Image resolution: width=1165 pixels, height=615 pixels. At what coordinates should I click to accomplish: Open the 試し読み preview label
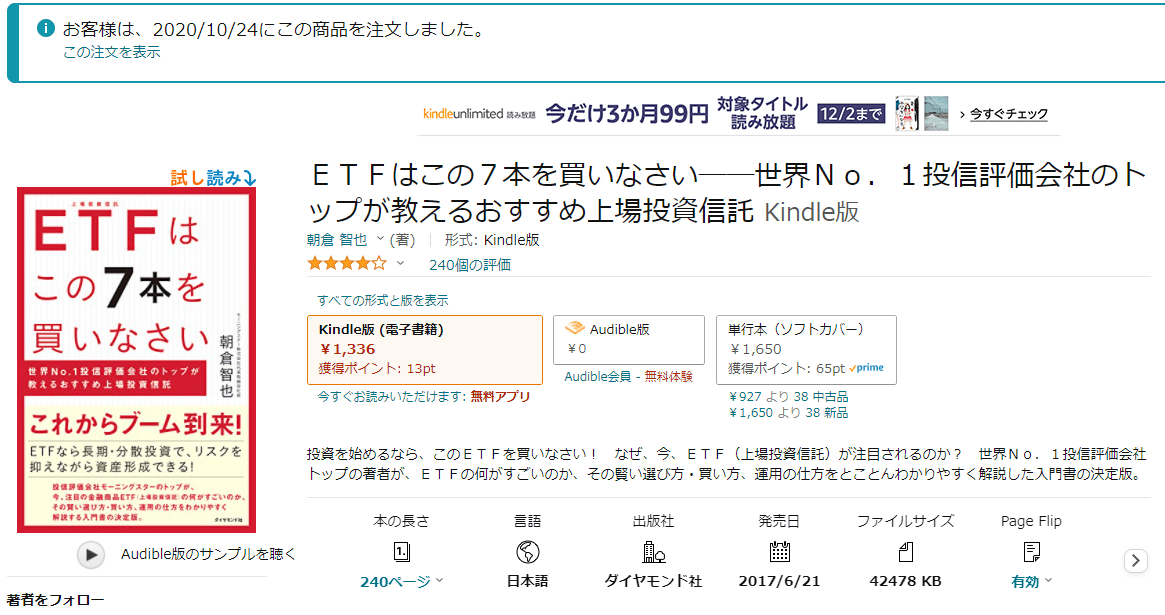coord(213,178)
